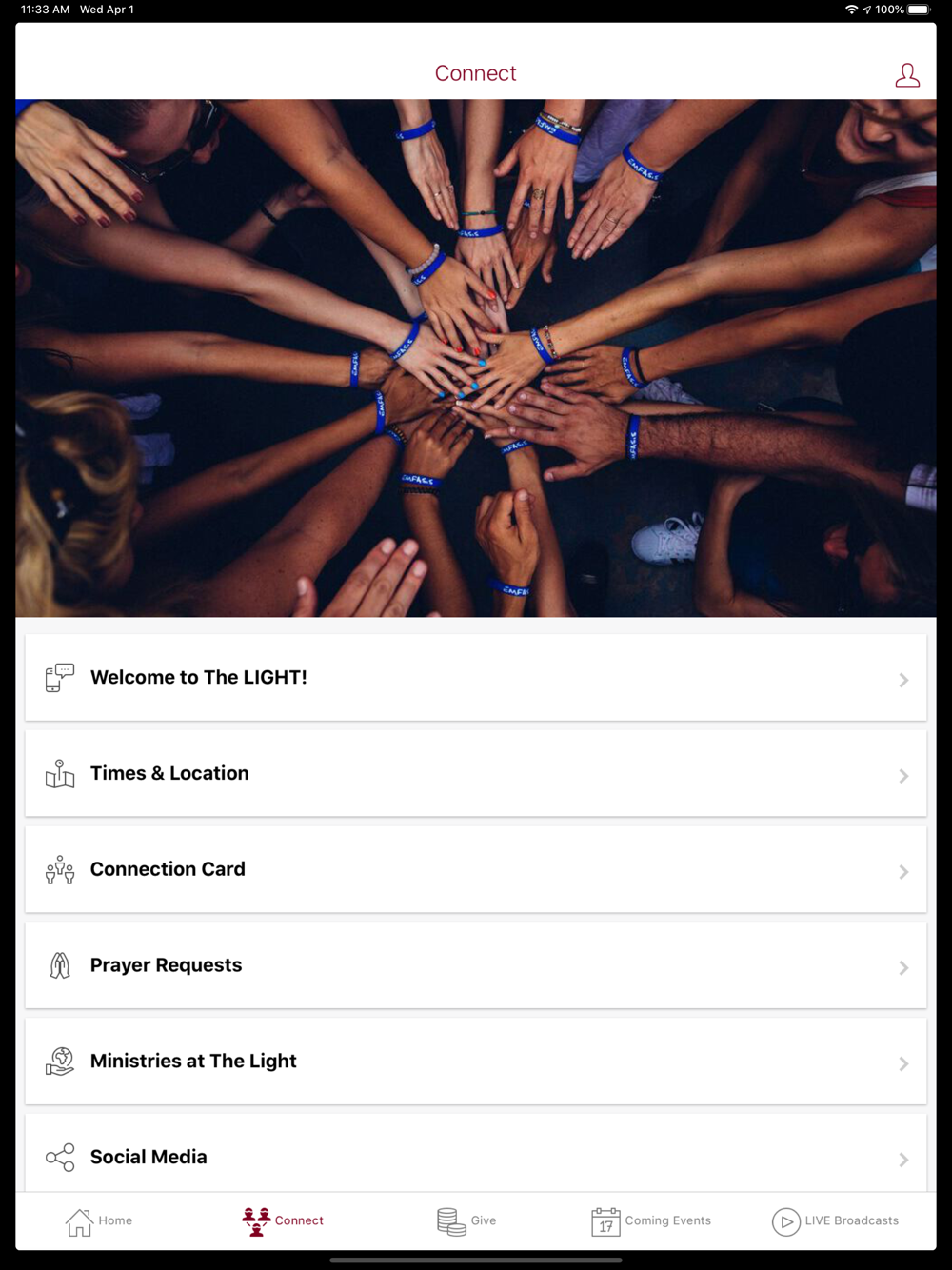Tap the people icon for Connection Card
Screen dimensions: 952x1270
pyautogui.click(x=60, y=870)
